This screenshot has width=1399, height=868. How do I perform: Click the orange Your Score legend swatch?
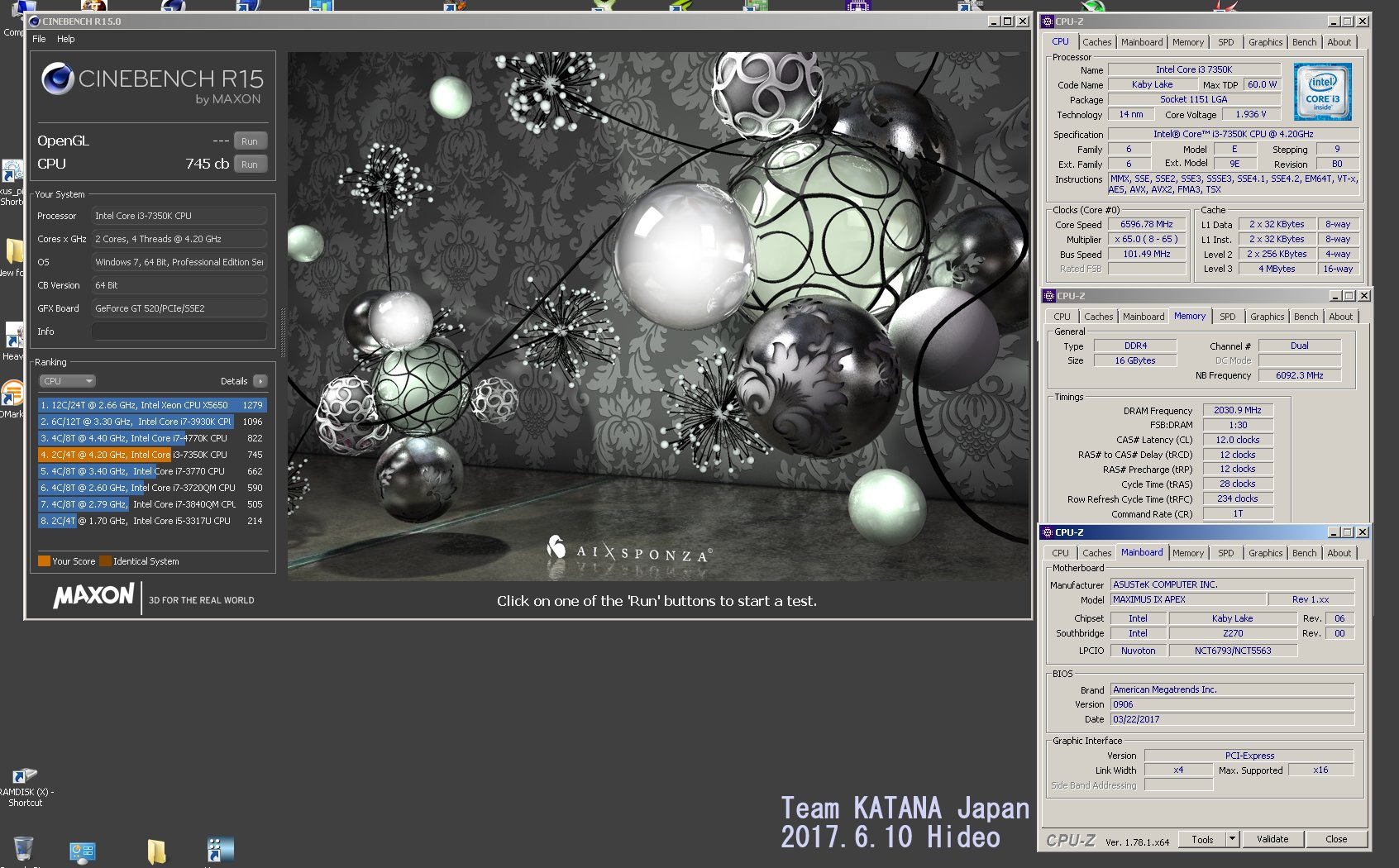coord(44,561)
